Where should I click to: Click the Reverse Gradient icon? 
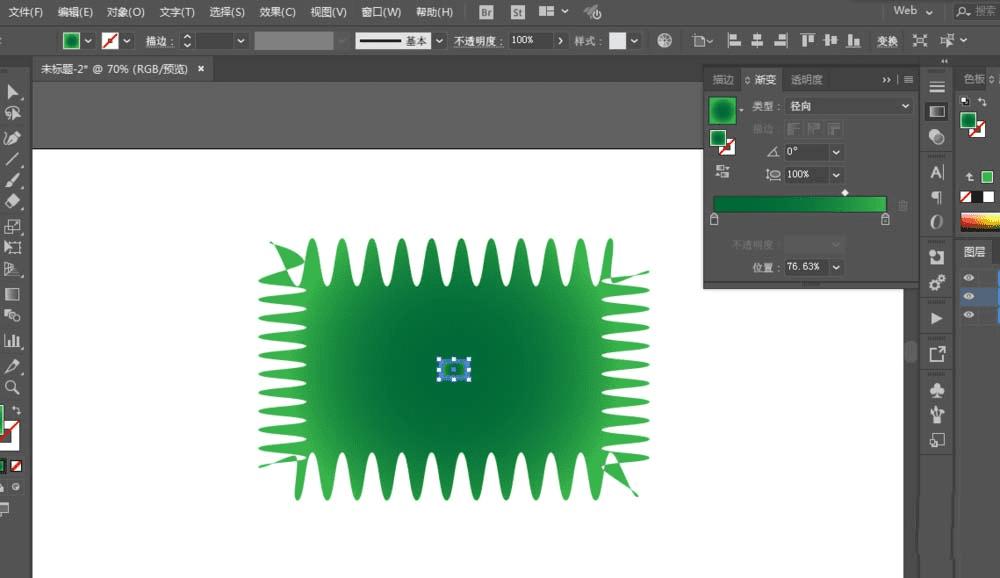[722, 172]
